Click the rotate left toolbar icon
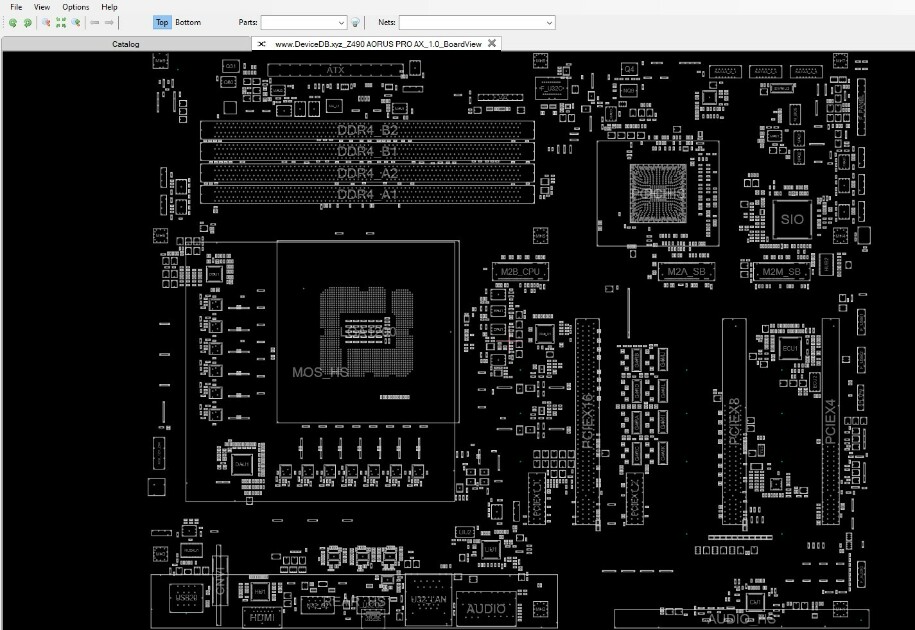This screenshot has height=630, width=915. coord(12,23)
